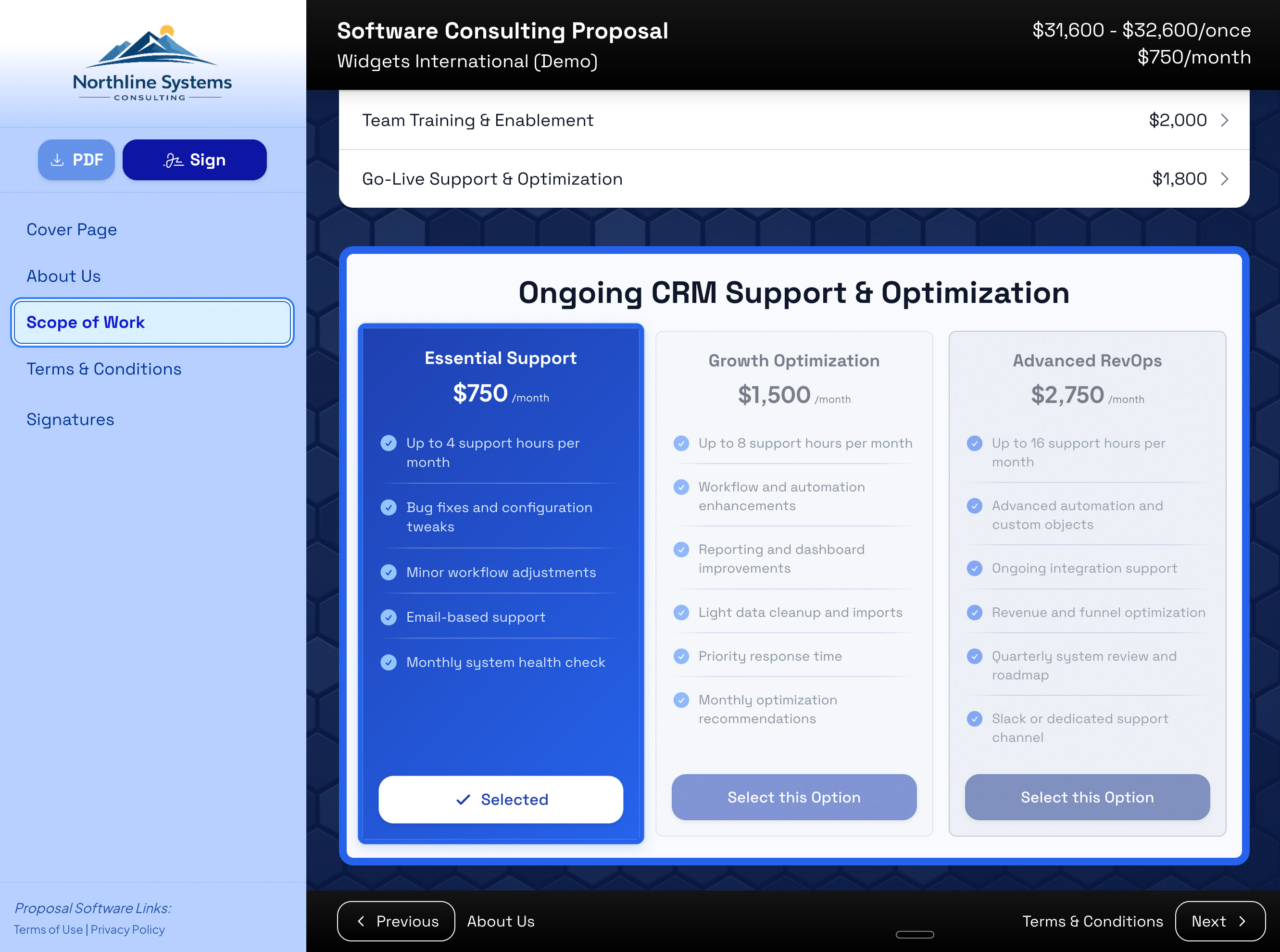The height and width of the screenshot is (952, 1280).
Task: Click the check icon beside Ongoing integration support
Action: 975,568
